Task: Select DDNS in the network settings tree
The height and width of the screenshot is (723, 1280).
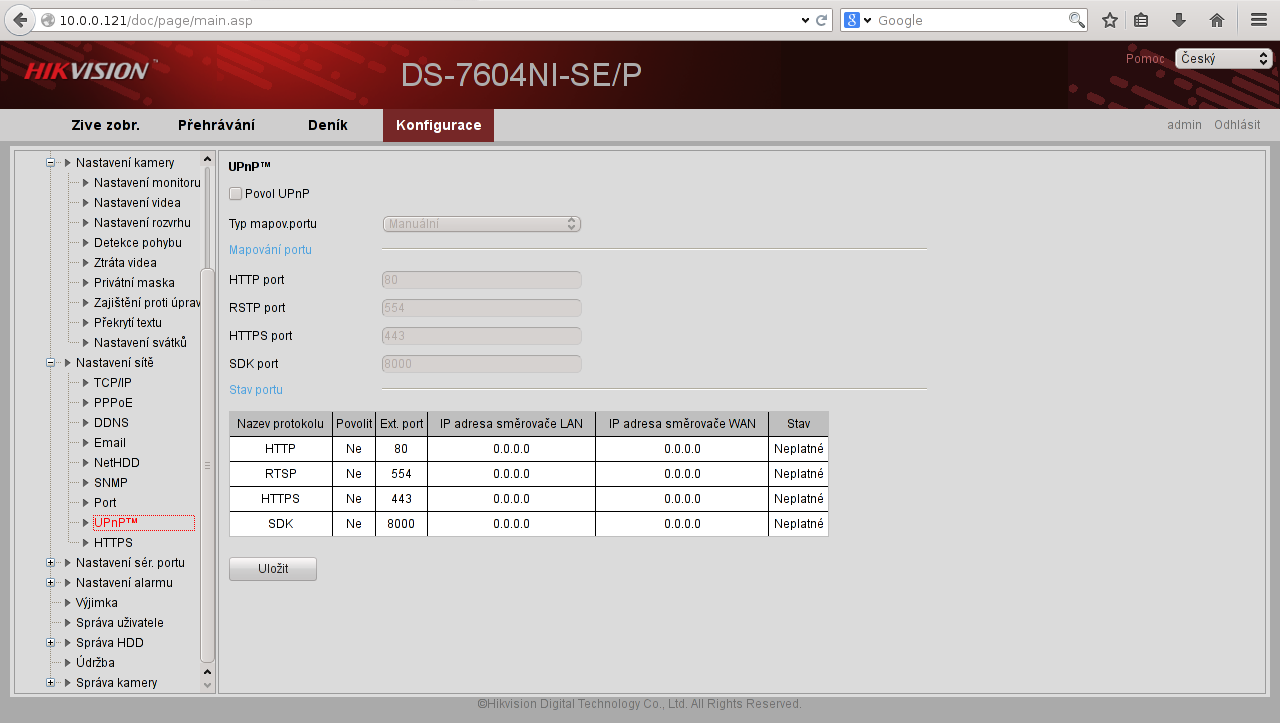Action: click(111, 423)
